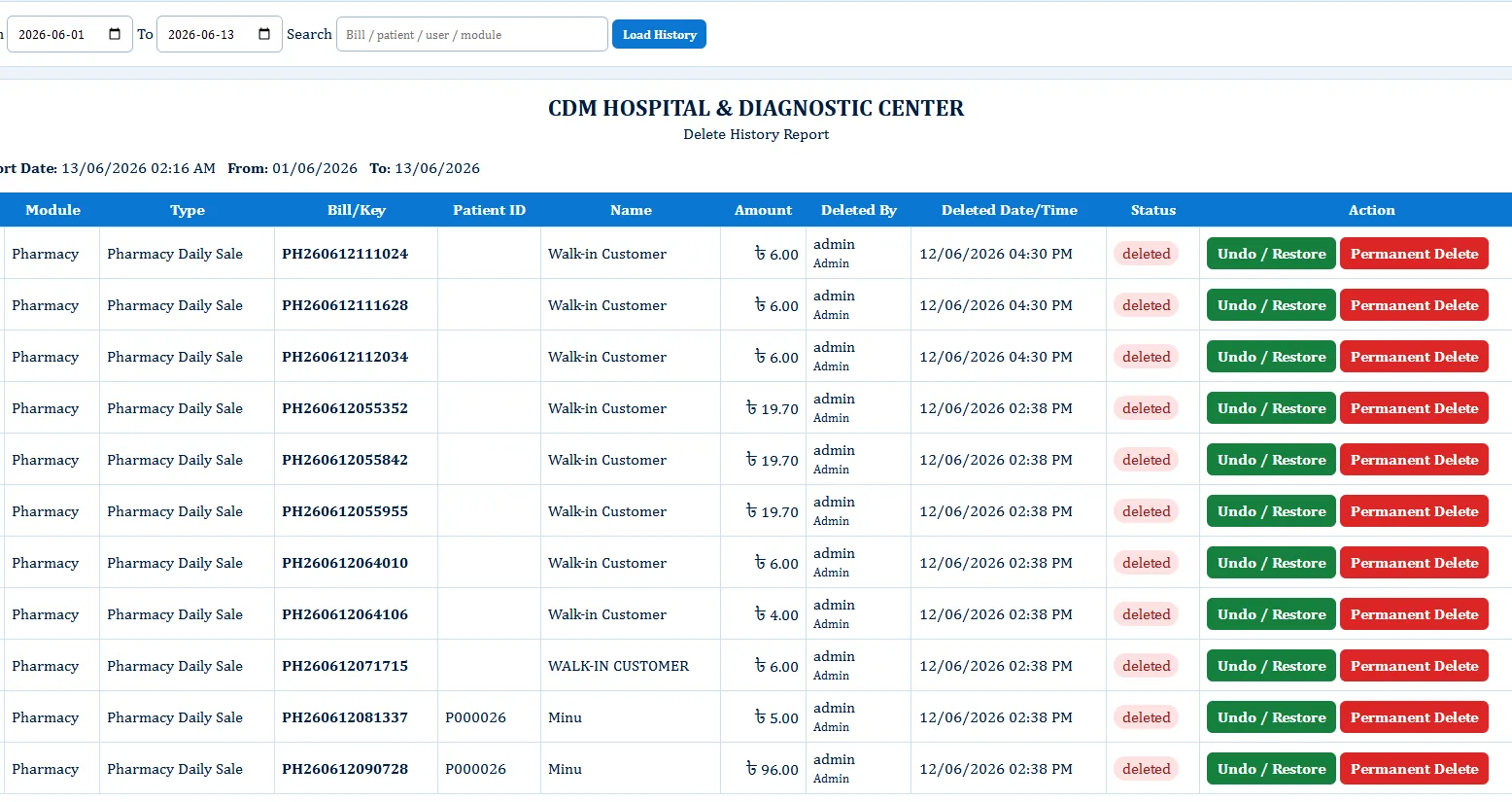This screenshot has width=1512, height=802.
Task: Click the amount ৳ 5.00
Action: (x=776, y=717)
